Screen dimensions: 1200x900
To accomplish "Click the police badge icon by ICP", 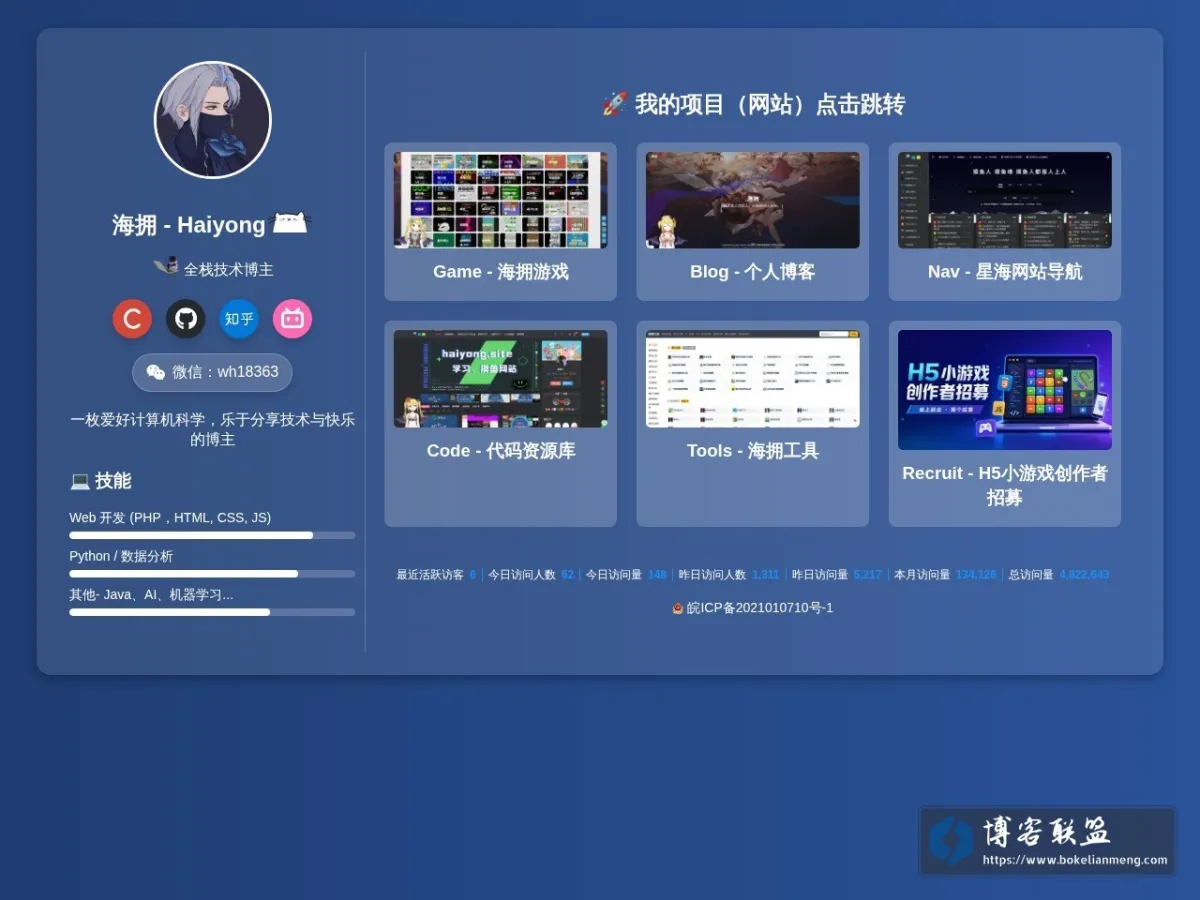I will pyautogui.click(x=678, y=608).
